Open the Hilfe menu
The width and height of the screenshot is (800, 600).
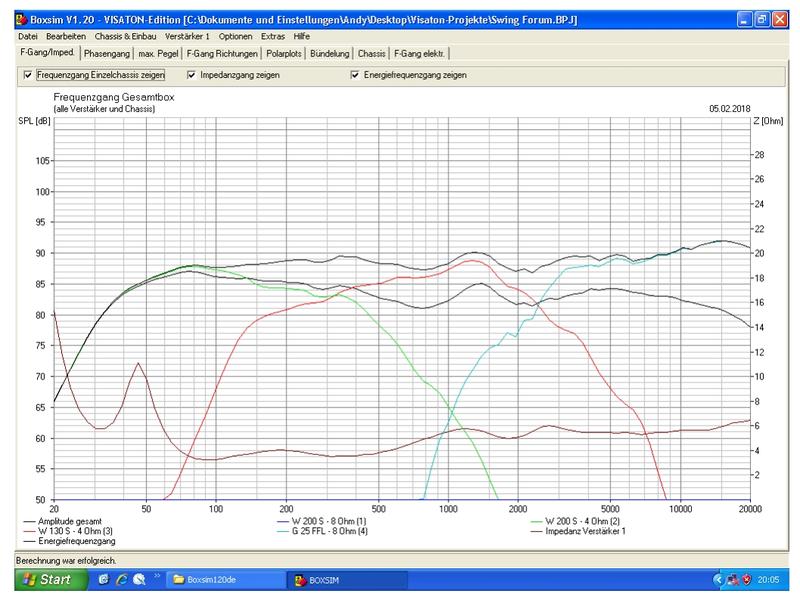pyautogui.click(x=301, y=36)
